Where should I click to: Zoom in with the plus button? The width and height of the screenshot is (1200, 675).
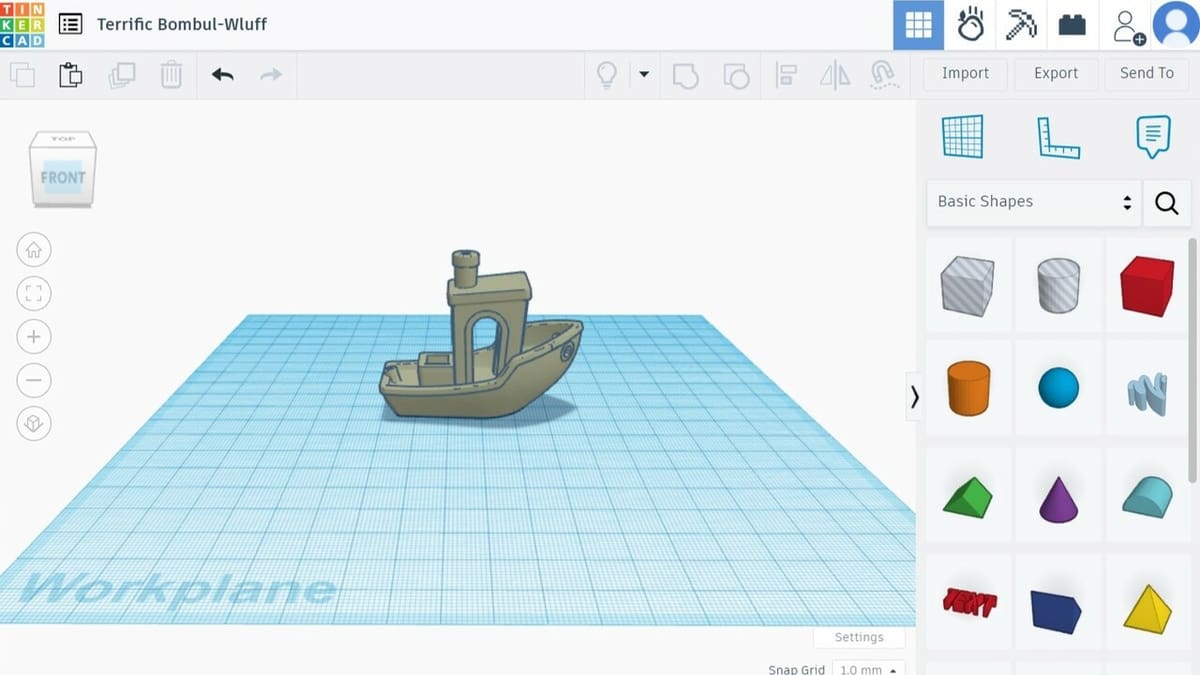coord(34,337)
